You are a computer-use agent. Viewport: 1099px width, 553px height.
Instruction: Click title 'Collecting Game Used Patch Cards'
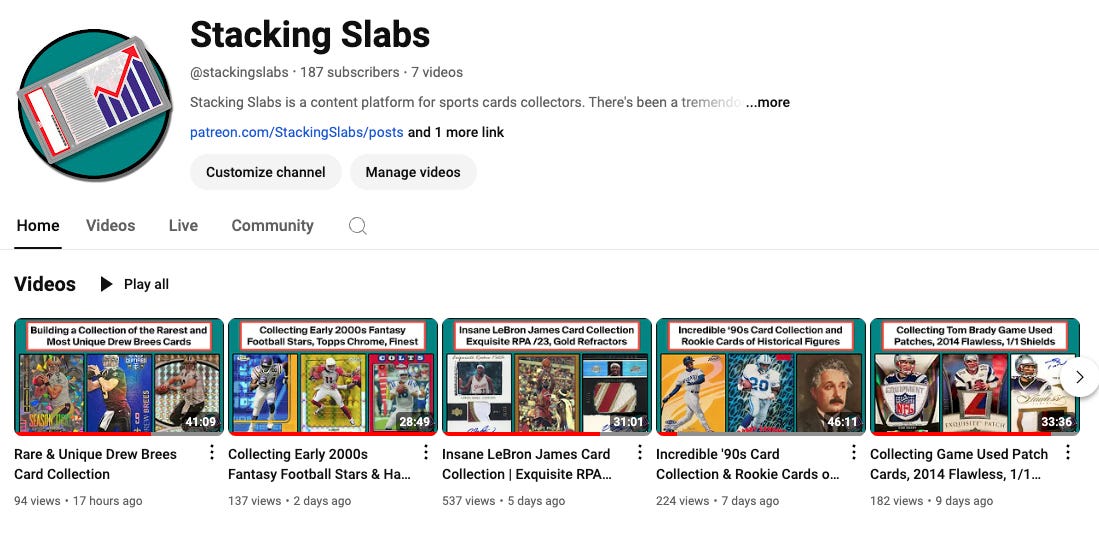coord(959,464)
